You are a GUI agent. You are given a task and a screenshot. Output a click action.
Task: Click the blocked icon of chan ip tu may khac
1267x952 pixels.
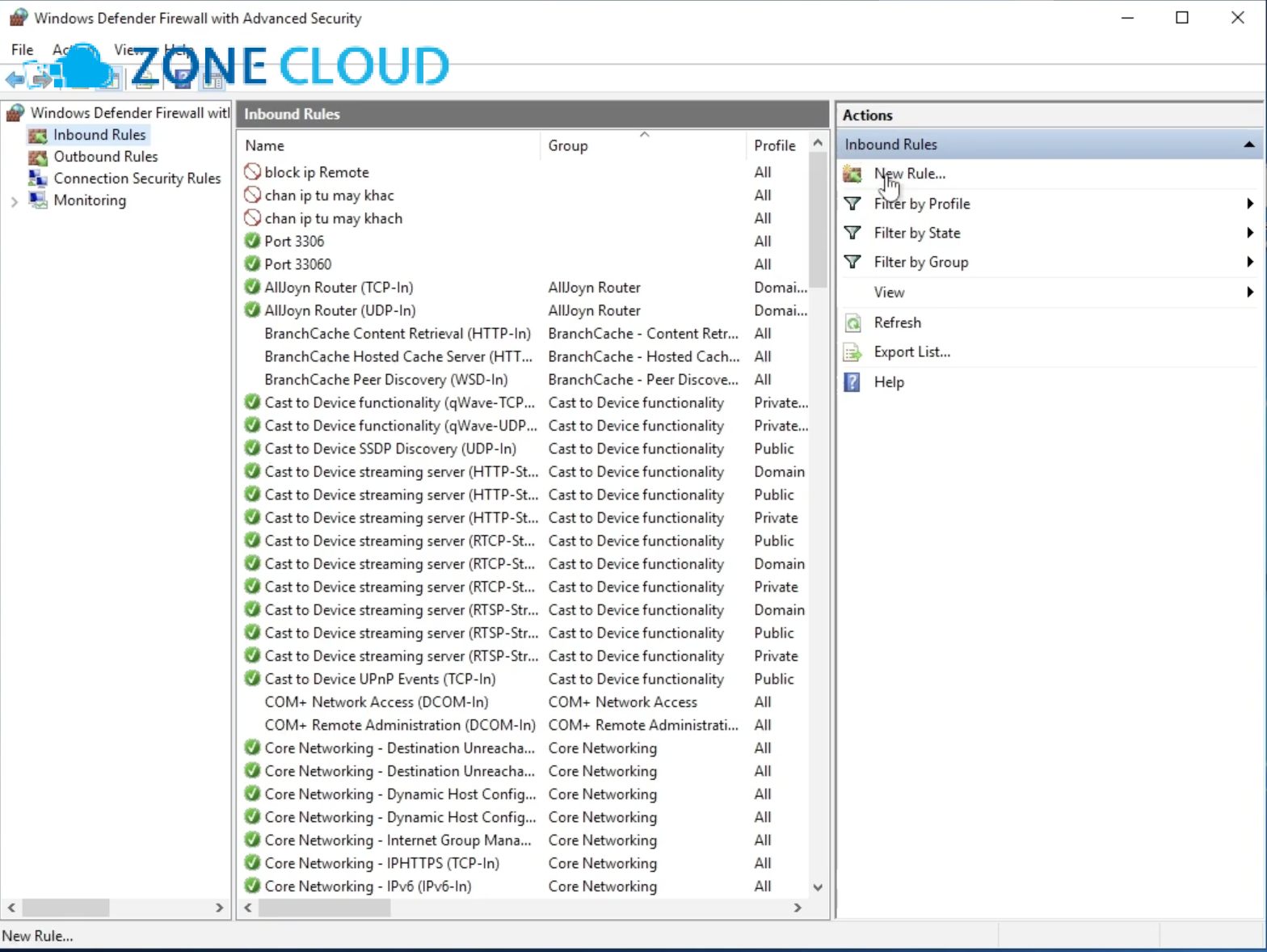pyautogui.click(x=252, y=195)
